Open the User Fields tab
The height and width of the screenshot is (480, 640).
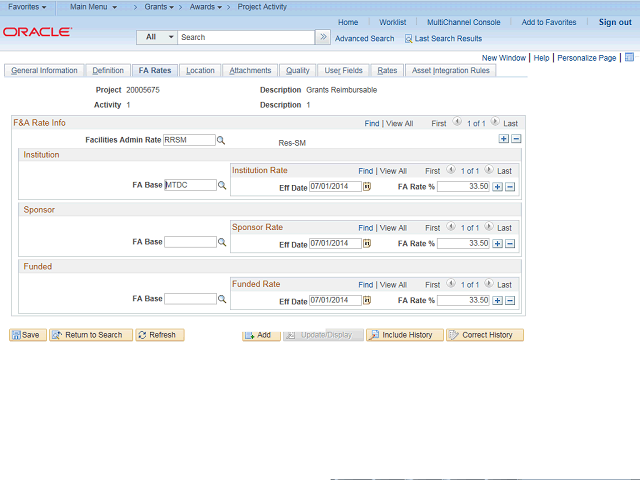[x=343, y=70]
